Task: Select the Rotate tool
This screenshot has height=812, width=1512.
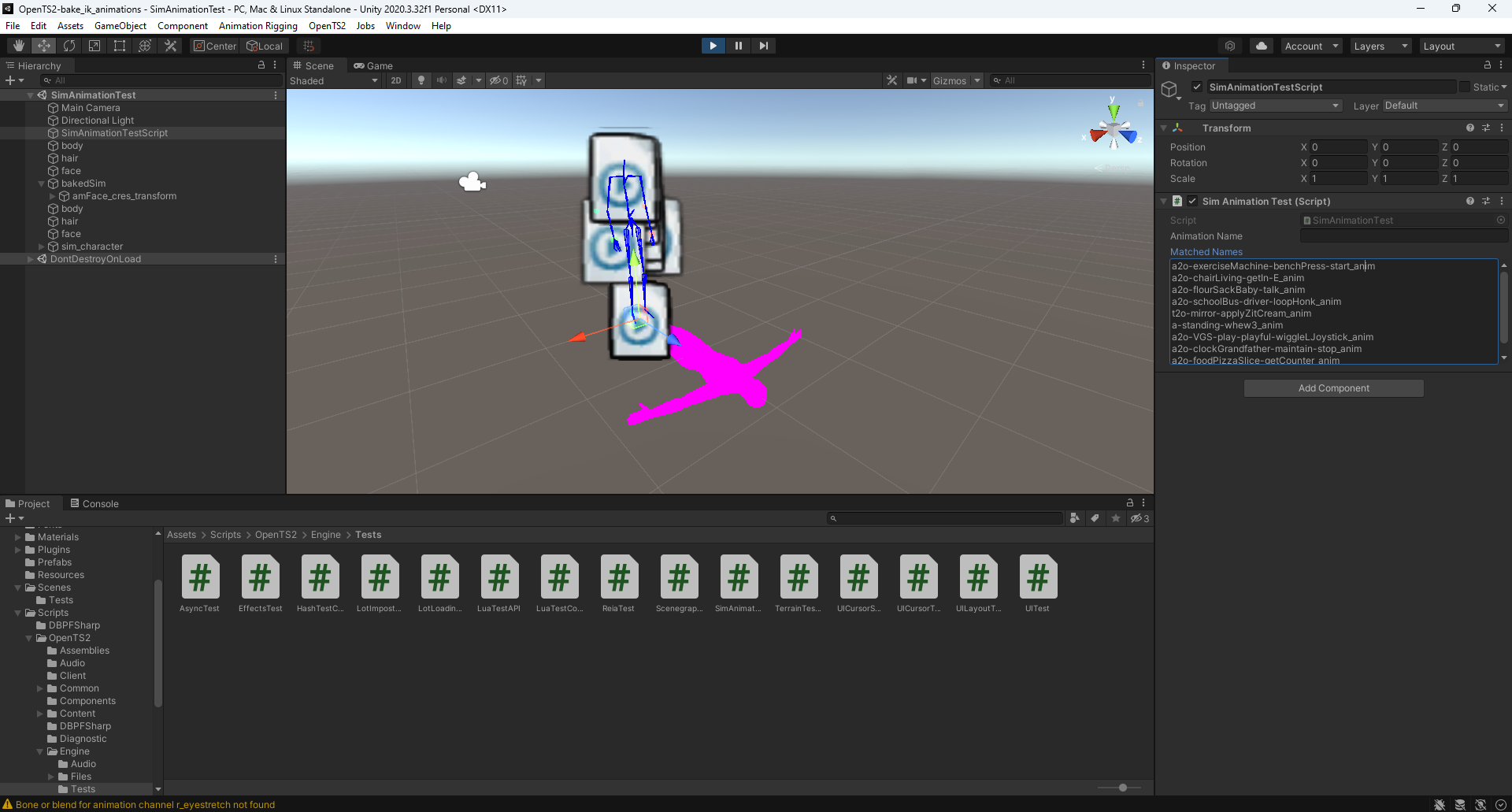Action: click(x=69, y=45)
